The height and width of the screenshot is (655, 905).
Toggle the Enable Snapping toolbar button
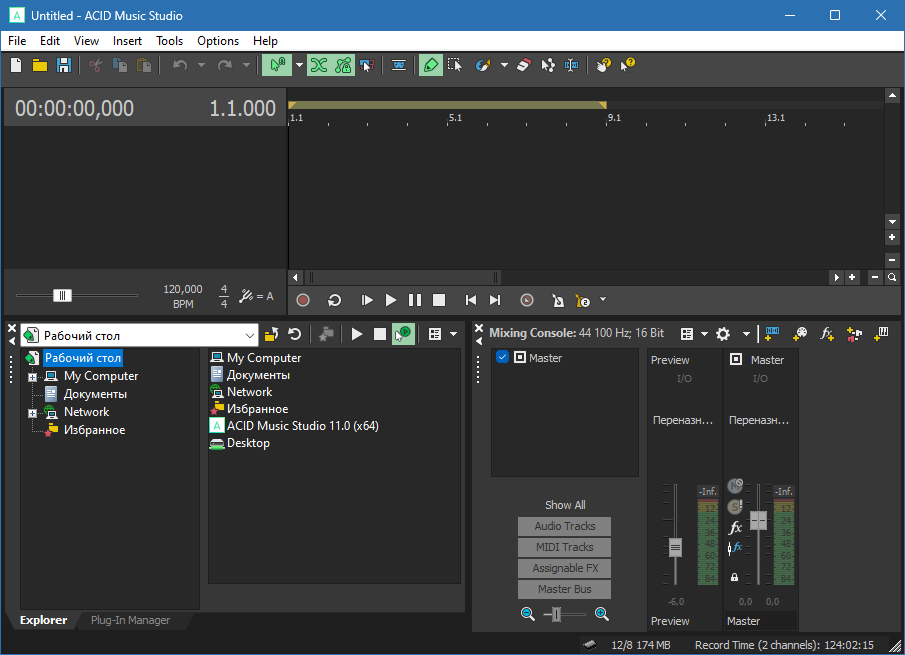pos(277,65)
